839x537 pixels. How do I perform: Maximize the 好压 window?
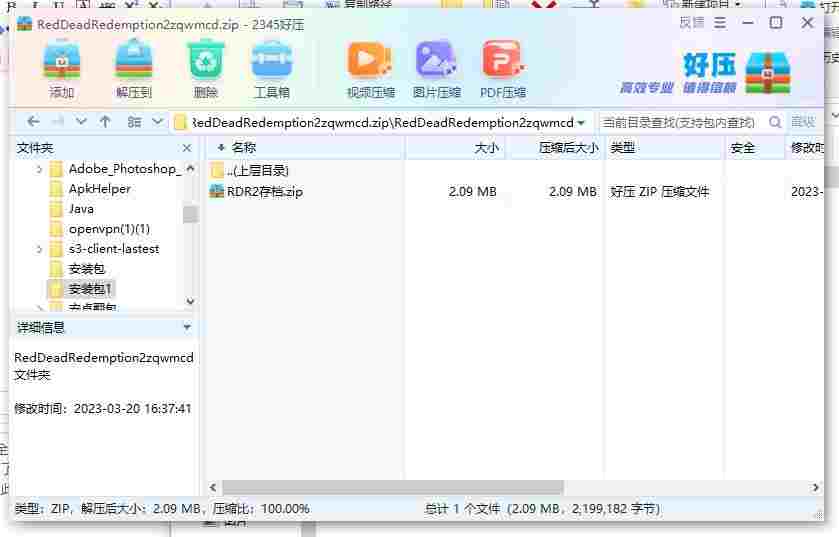pos(776,22)
